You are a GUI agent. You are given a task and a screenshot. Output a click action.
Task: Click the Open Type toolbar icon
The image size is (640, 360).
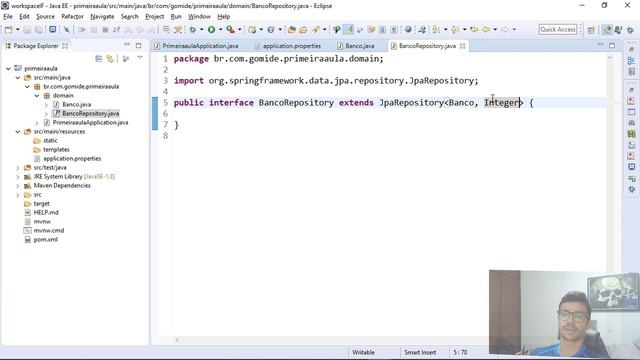291,30
